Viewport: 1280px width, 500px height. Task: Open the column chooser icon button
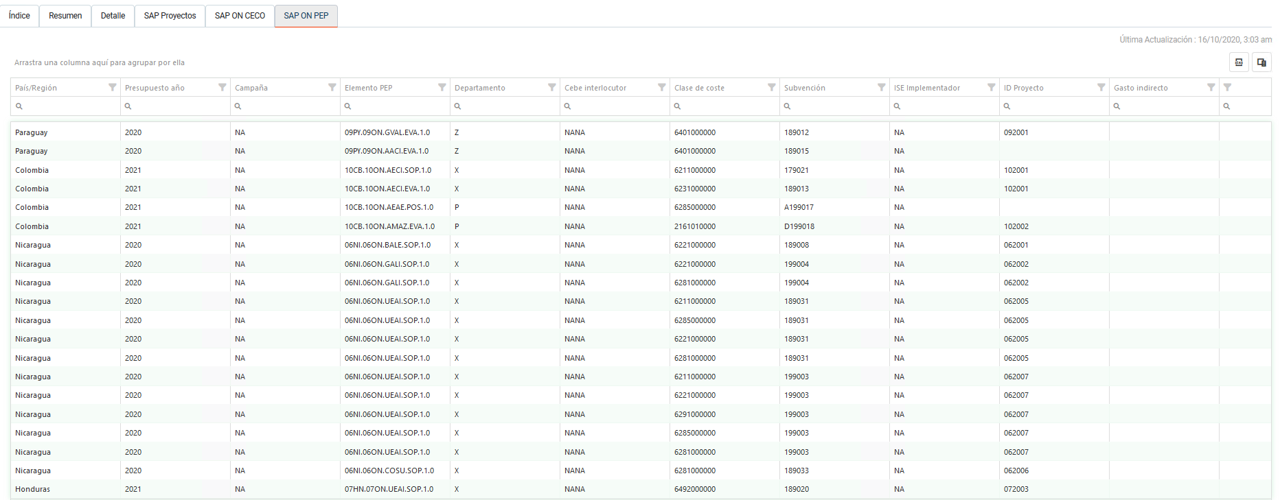(1262, 62)
